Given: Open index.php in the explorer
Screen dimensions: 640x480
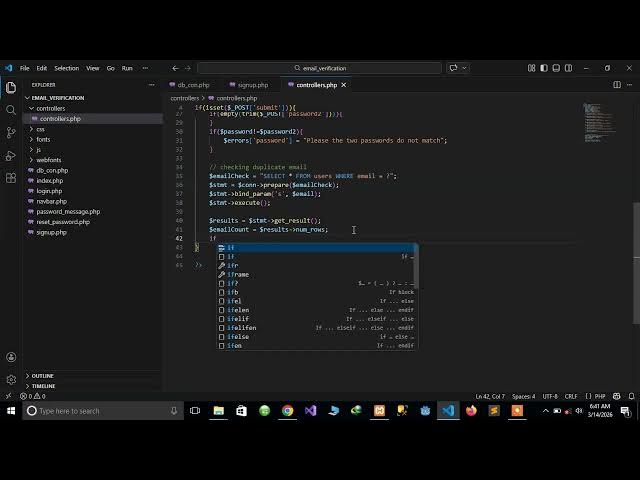Looking at the screenshot, I should [x=50, y=181].
